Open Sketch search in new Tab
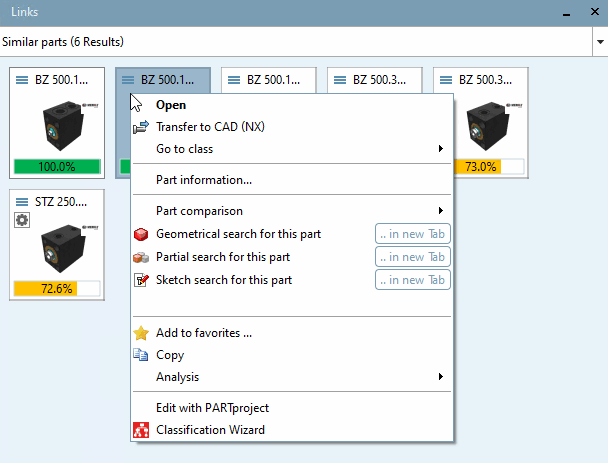Screen dimensions: 608x463 click(413, 280)
